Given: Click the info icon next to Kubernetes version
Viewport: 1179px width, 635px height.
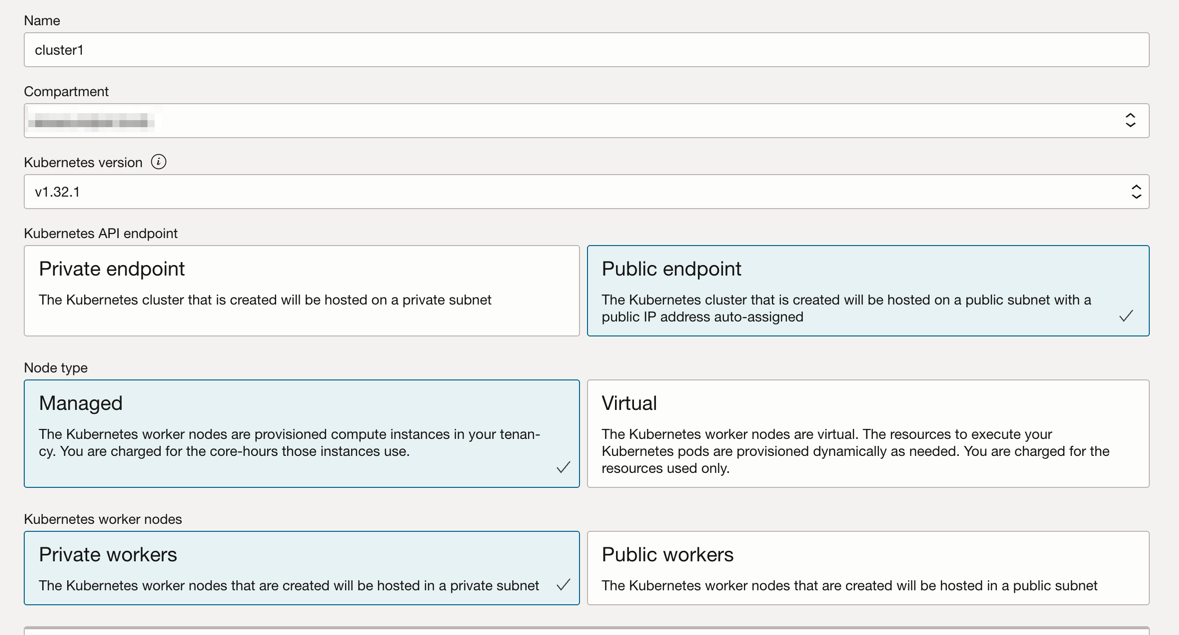Looking at the screenshot, I should [x=159, y=162].
